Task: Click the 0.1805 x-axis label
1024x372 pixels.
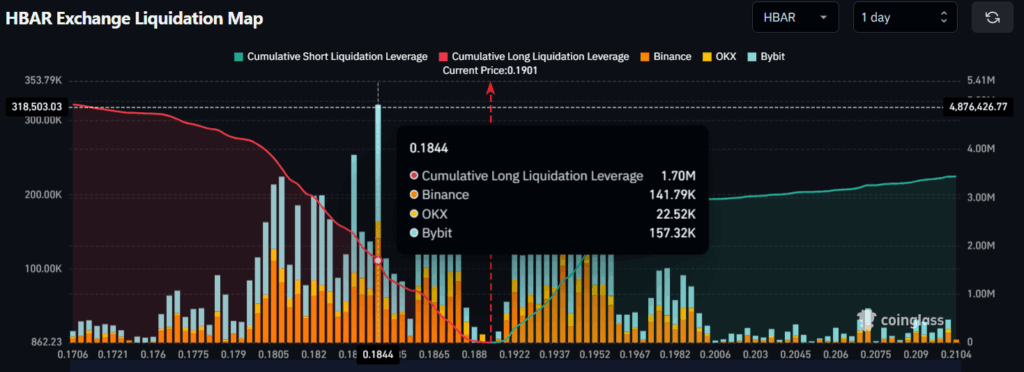Action: click(x=274, y=354)
